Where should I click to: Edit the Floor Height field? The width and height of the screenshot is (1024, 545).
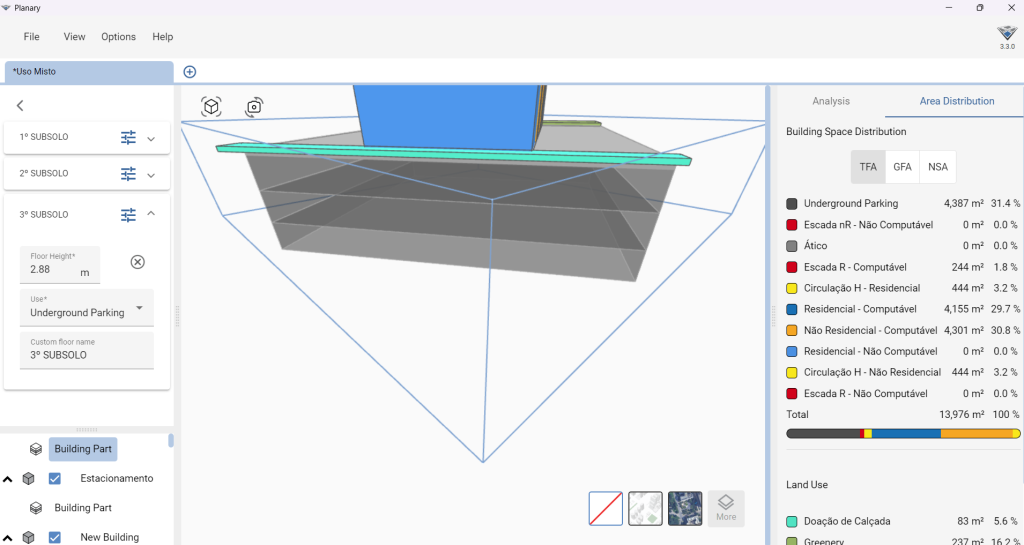60,264
